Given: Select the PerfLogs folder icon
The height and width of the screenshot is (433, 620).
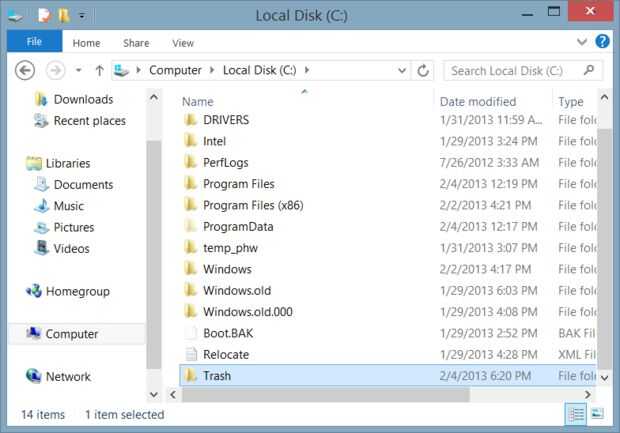Looking at the screenshot, I should pyautogui.click(x=191, y=162).
